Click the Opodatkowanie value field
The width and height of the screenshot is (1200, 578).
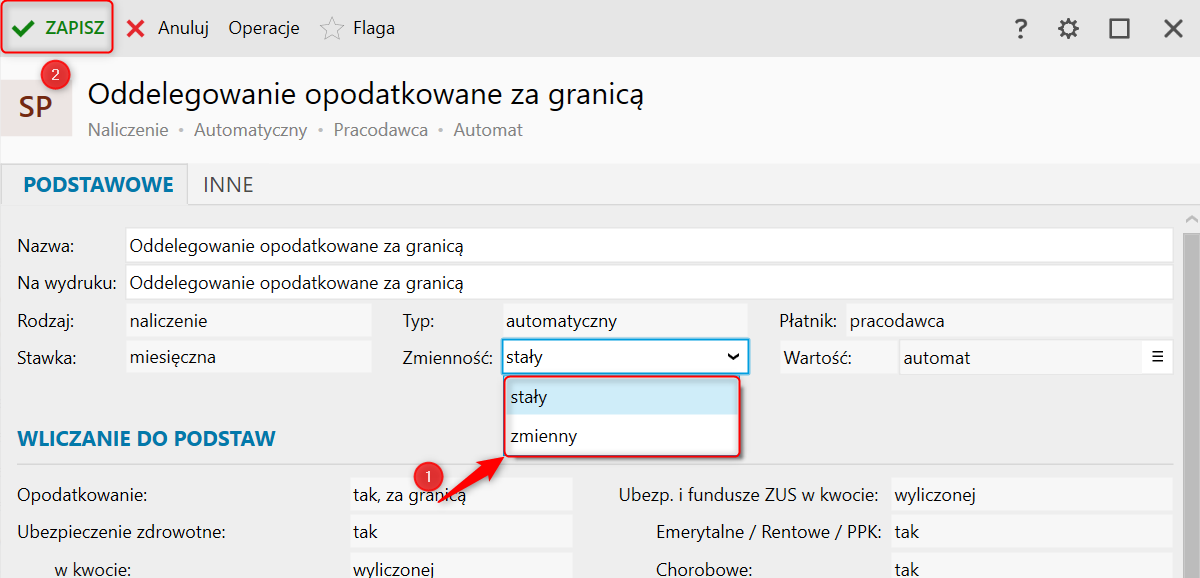pos(460,494)
